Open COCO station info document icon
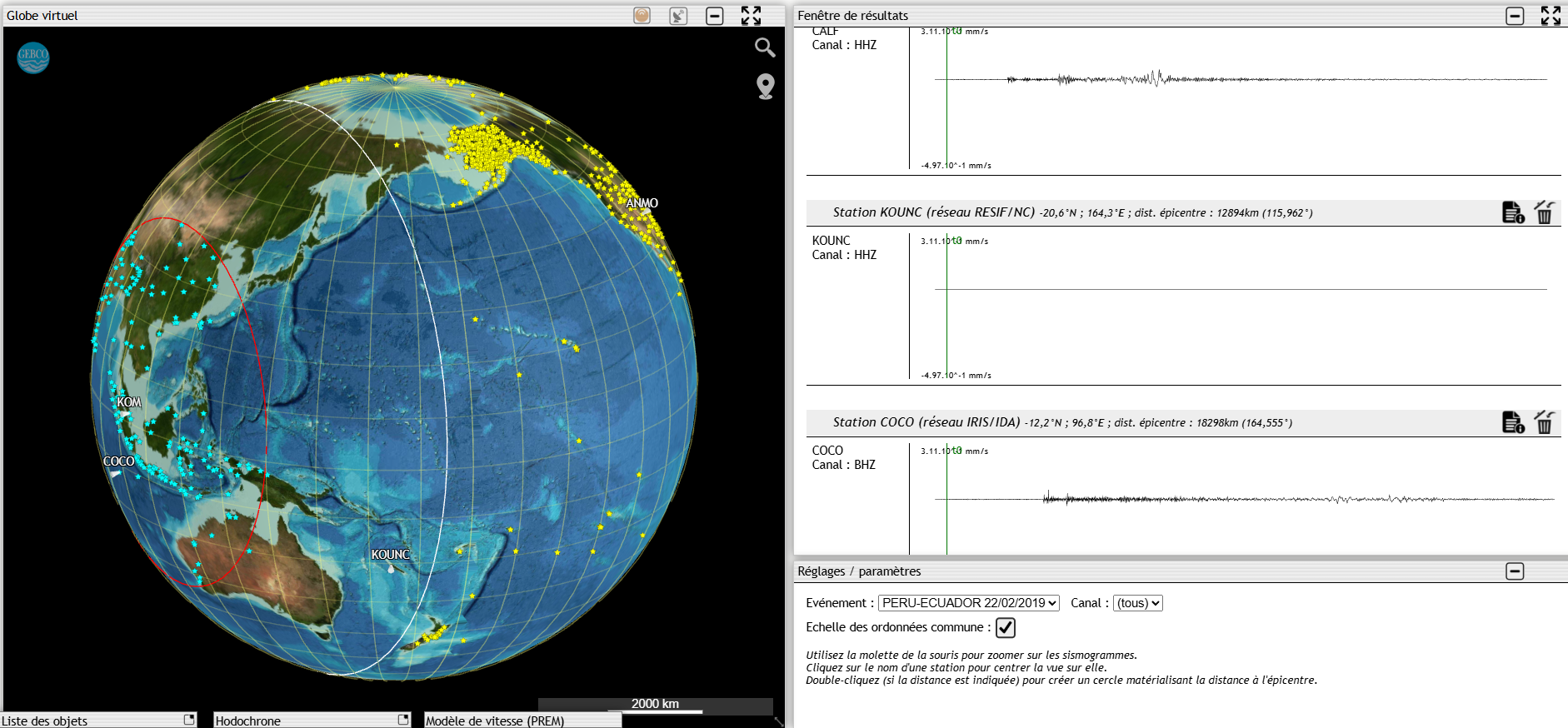The height and width of the screenshot is (728, 1568). (x=1512, y=422)
